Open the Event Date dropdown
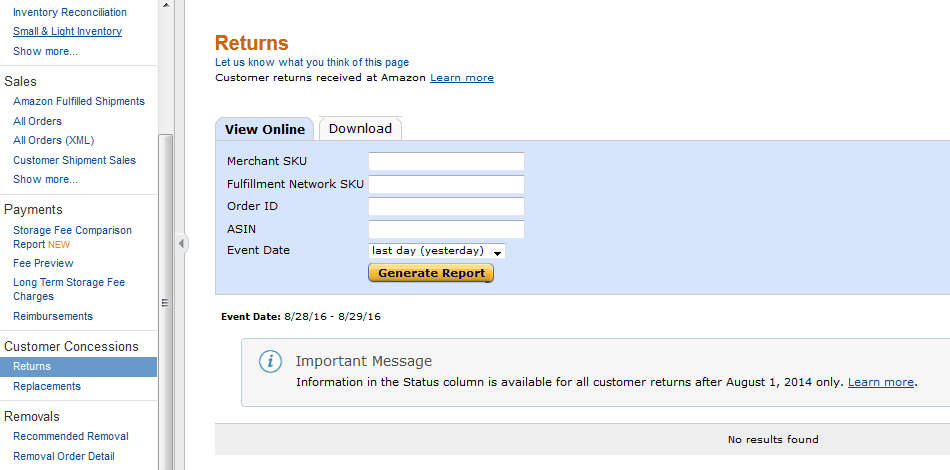Image resolution: width=950 pixels, height=470 pixels. tap(437, 251)
